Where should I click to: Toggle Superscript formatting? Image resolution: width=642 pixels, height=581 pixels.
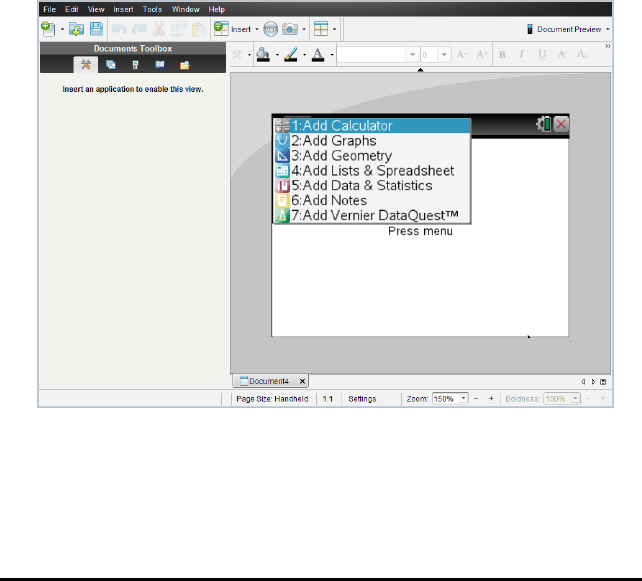point(562,54)
